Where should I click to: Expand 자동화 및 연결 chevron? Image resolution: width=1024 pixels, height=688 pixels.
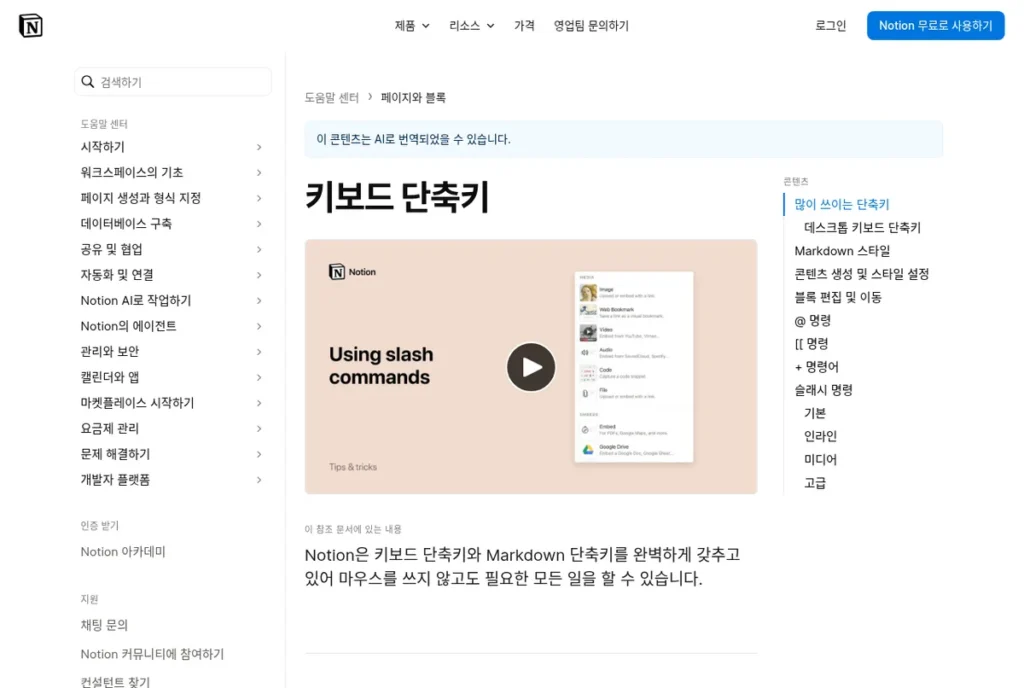click(x=259, y=275)
